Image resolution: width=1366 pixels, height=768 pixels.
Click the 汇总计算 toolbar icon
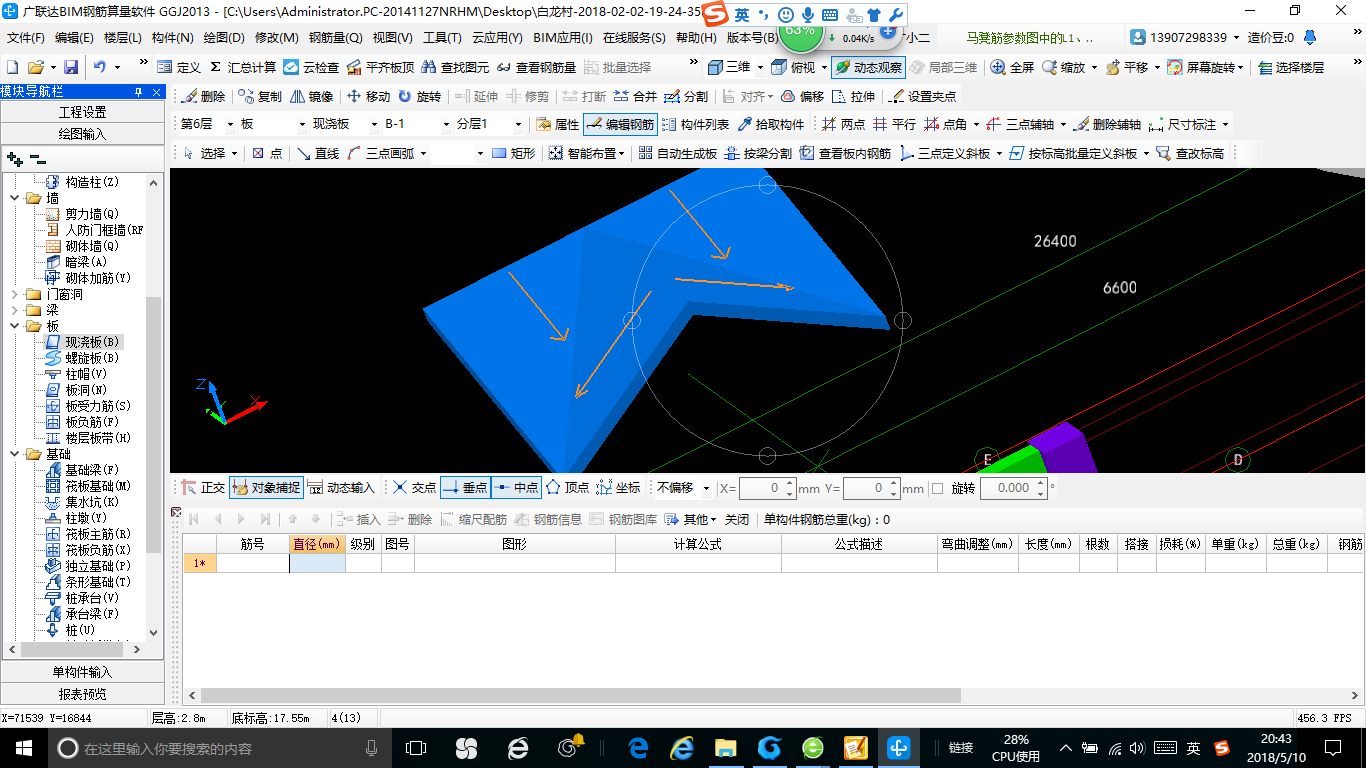243,67
